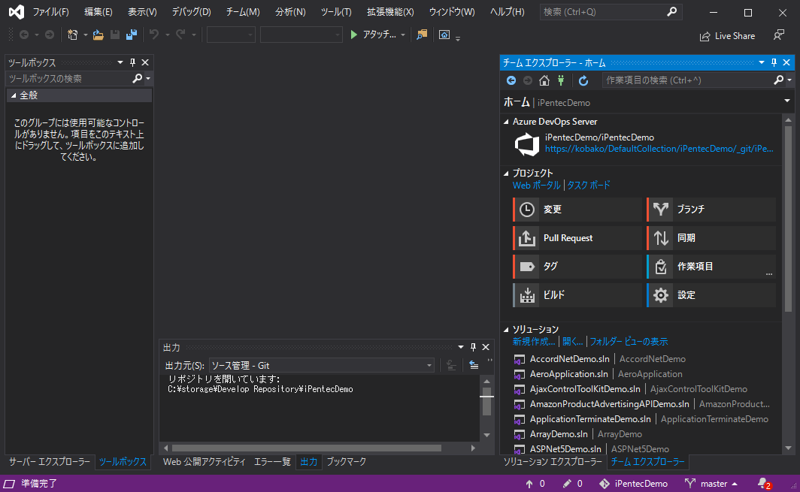Screen dimensions: 800x492
Task: Click the screenshot camera toolbar icon
Action: coord(444,35)
